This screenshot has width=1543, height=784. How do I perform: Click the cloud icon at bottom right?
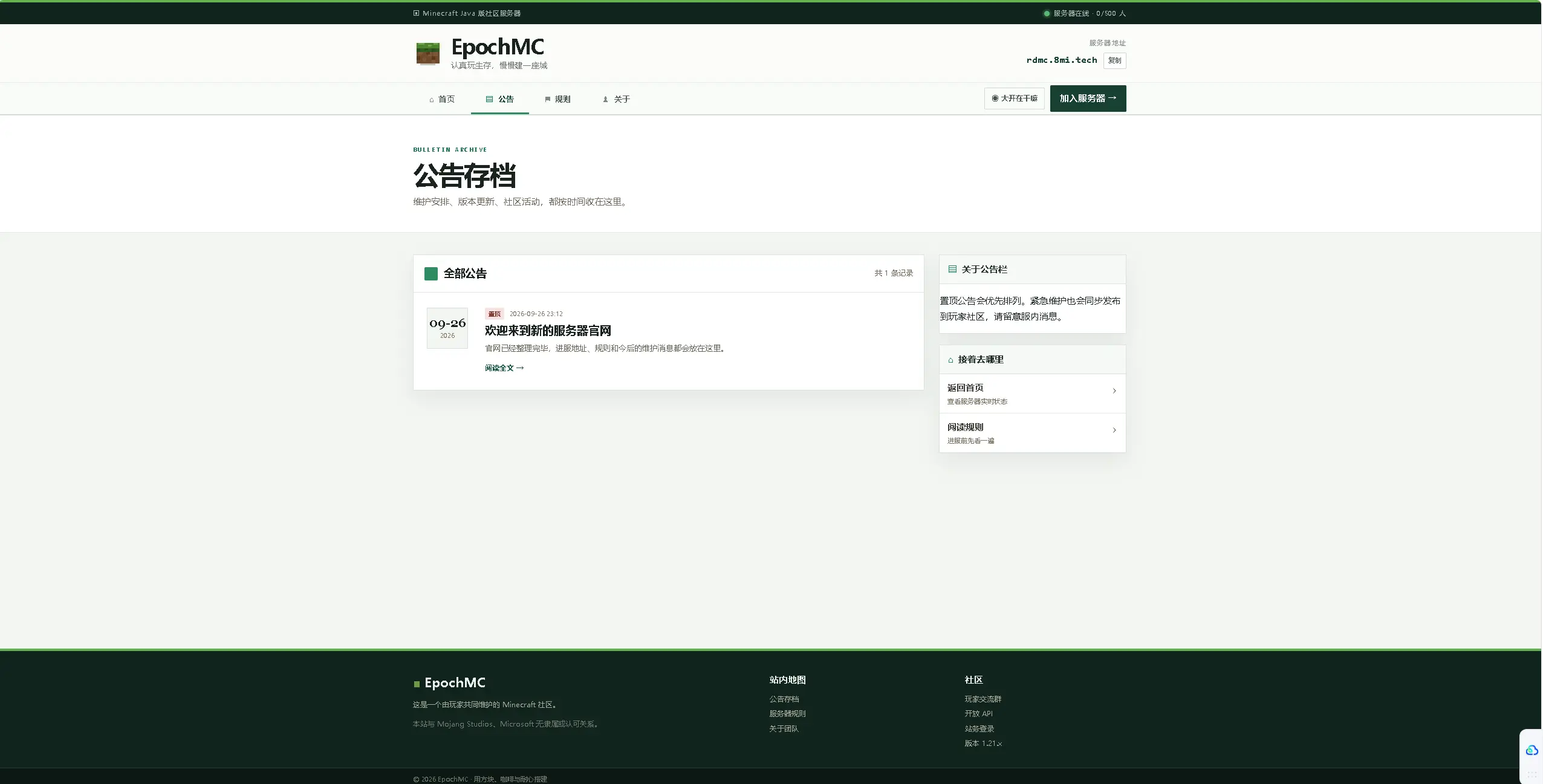[1532, 750]
